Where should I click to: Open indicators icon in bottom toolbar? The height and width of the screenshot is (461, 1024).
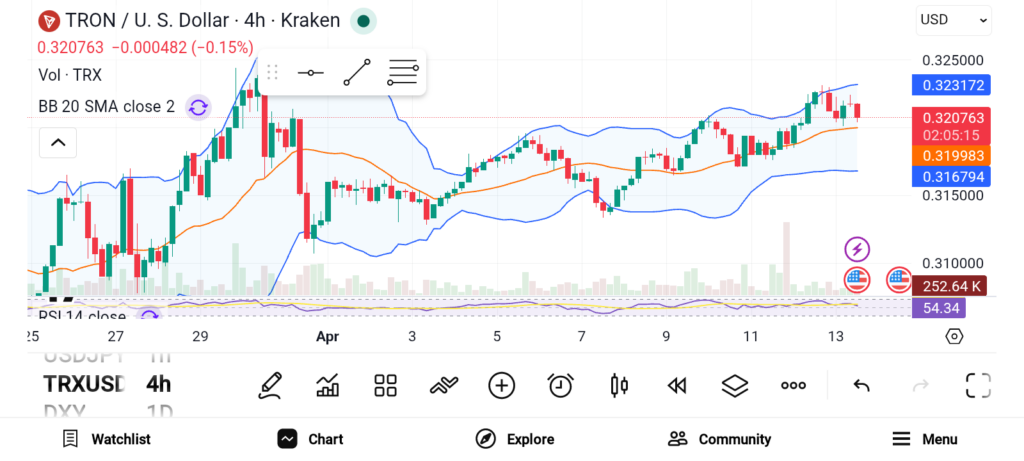(443, 385)
